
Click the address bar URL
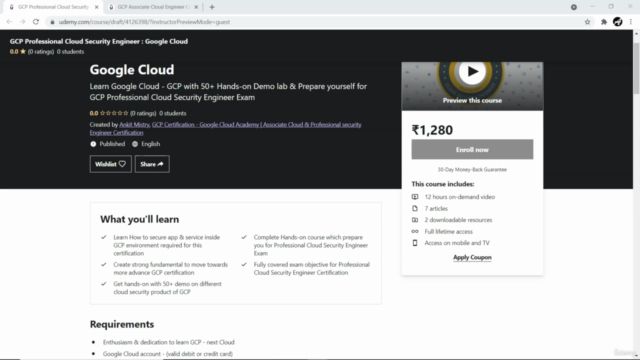[x=144, y=22]
